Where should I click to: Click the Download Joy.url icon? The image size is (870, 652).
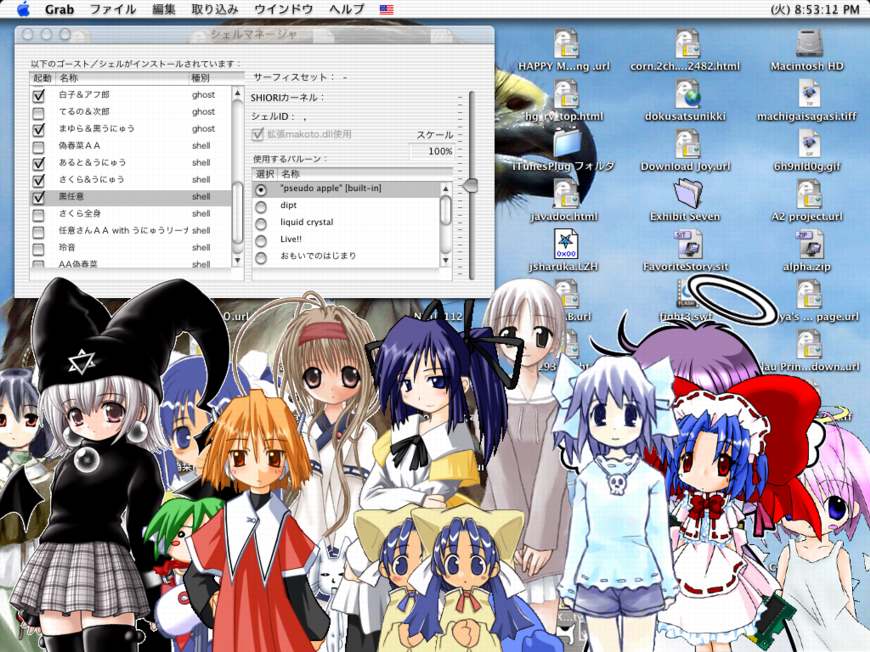[686, 144]
